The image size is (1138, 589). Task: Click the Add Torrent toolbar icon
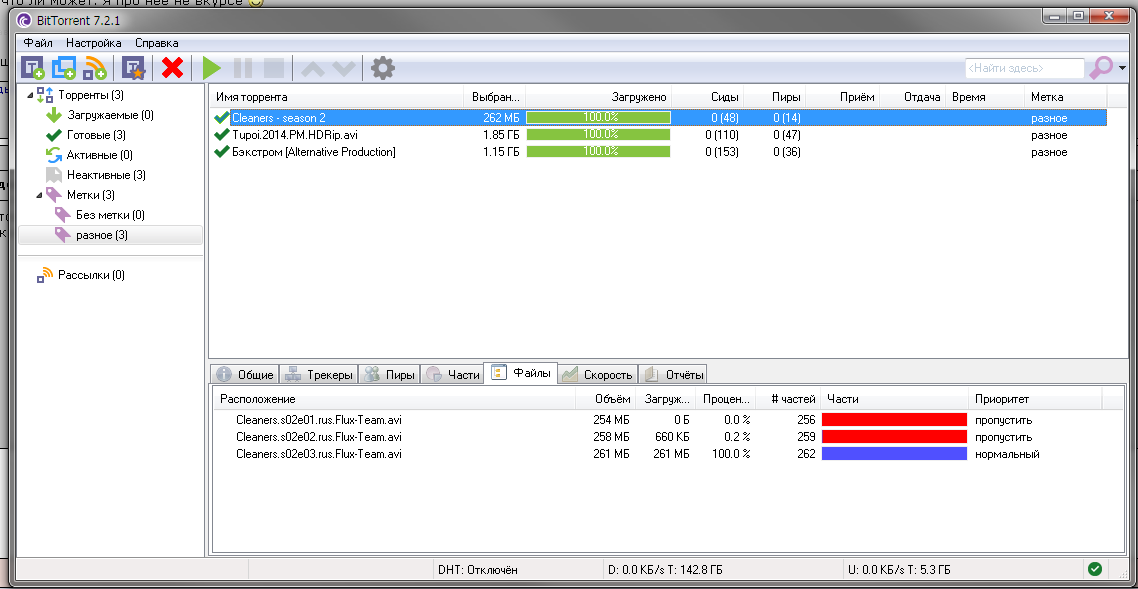point(33,68)
